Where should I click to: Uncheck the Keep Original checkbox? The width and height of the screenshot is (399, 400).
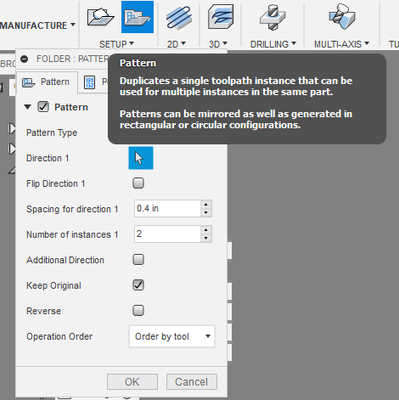tap(138, 285)
